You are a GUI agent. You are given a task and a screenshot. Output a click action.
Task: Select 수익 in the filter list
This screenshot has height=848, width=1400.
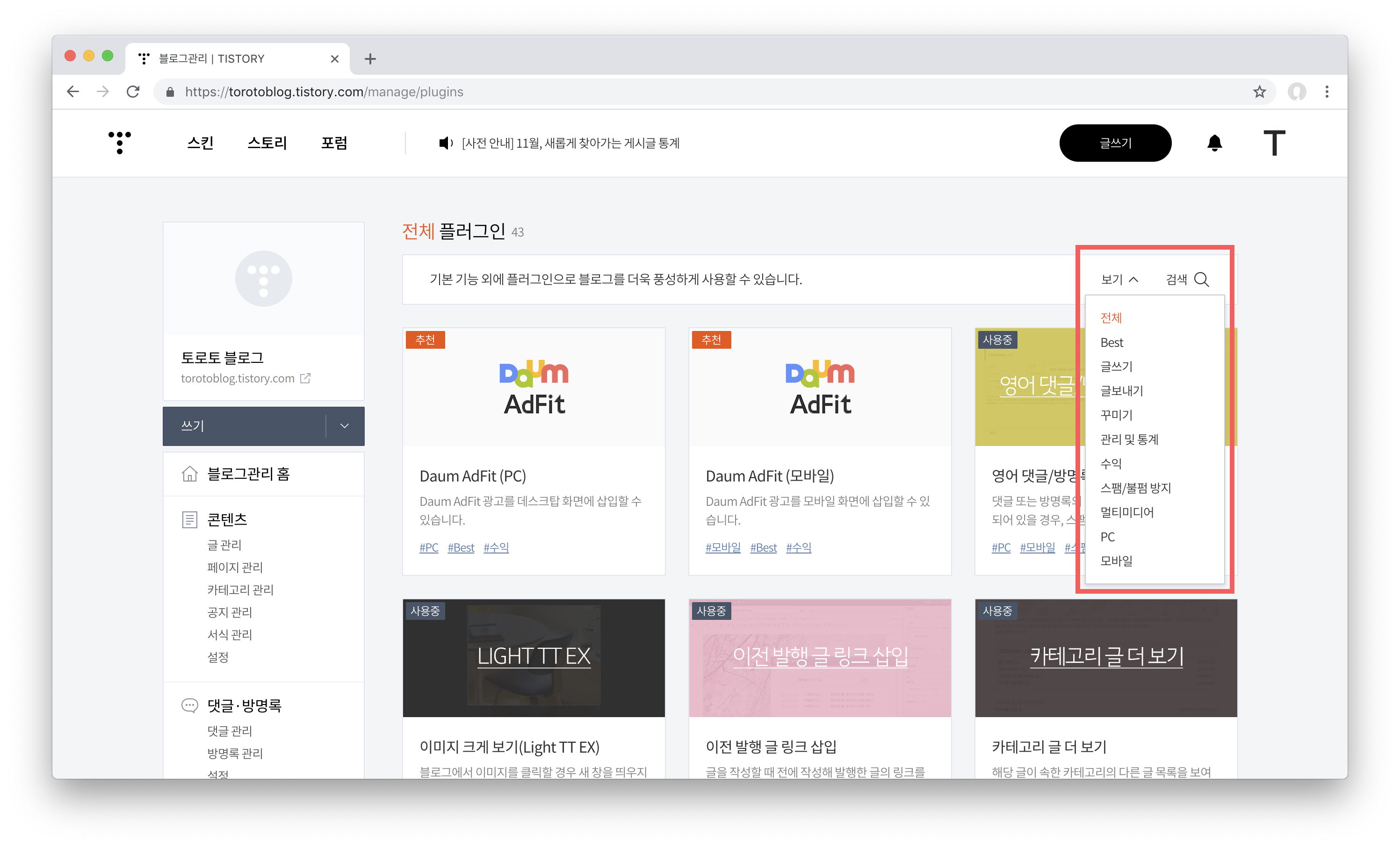[1111, 463]
